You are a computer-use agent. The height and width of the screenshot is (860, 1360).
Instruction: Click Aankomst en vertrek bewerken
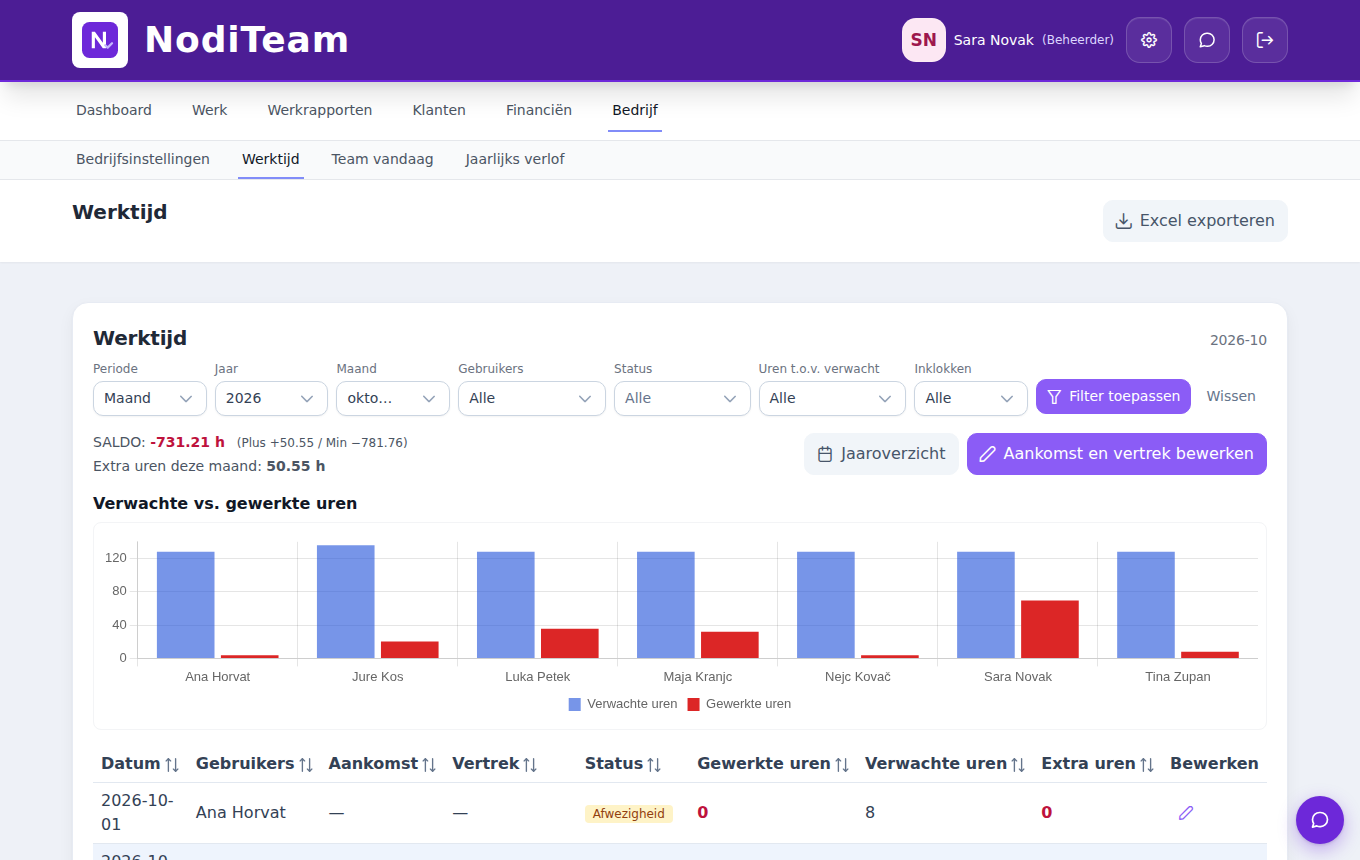click(x=1117, y=454)
